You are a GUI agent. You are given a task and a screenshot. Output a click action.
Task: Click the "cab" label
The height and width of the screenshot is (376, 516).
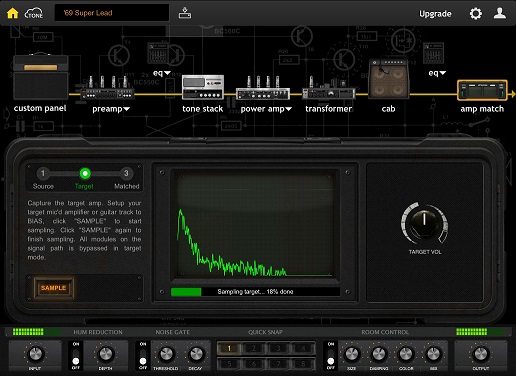(388, 109)
